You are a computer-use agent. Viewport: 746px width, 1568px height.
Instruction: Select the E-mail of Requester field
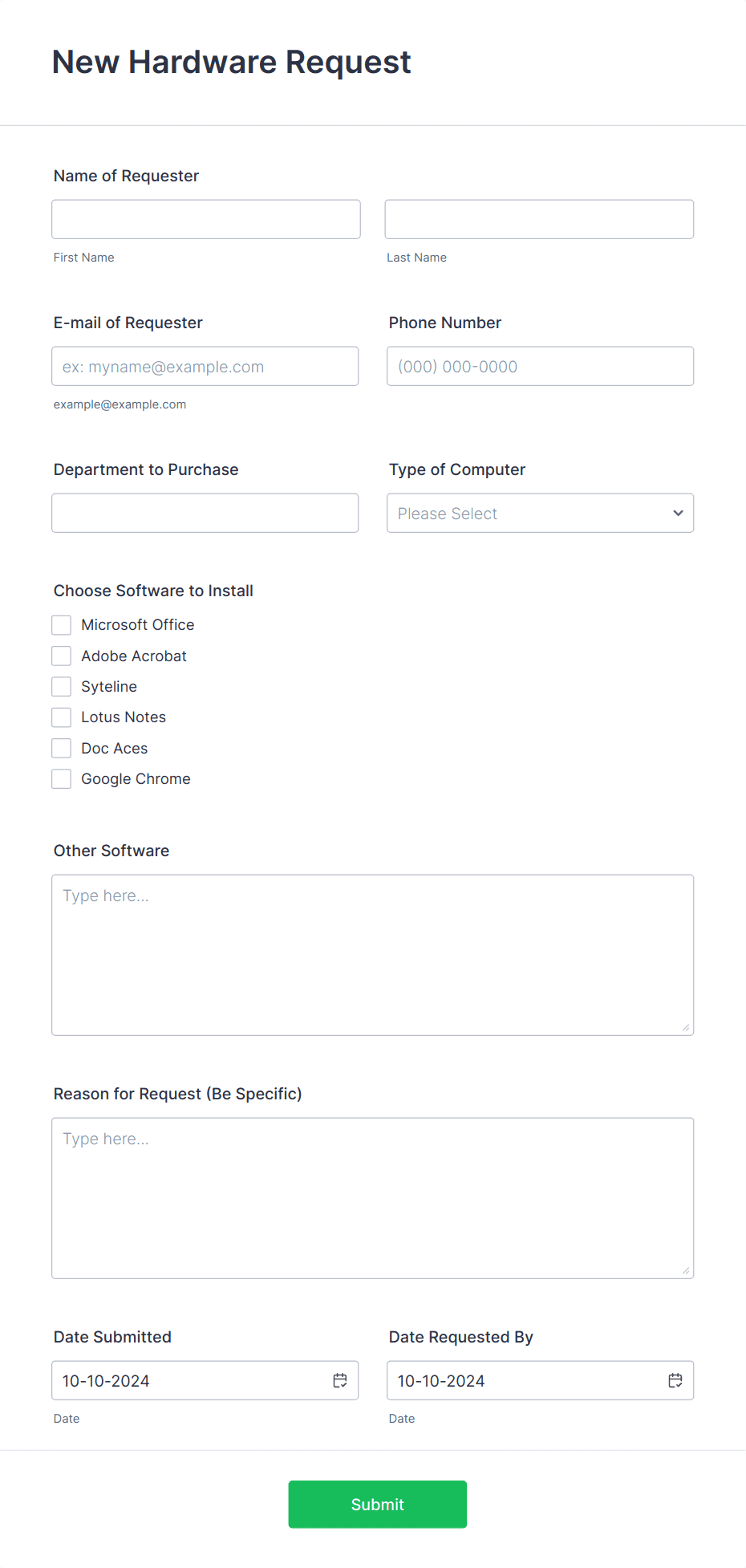205,366
